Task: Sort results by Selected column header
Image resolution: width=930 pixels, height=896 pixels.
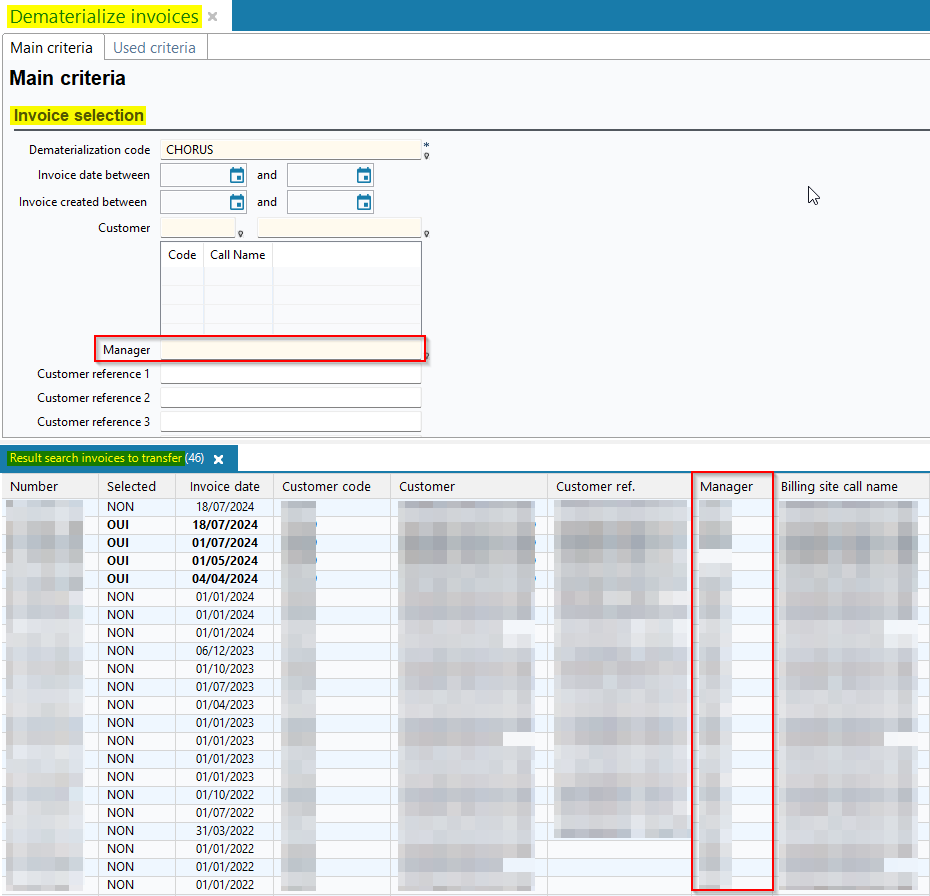Action: tap(131, 487)
